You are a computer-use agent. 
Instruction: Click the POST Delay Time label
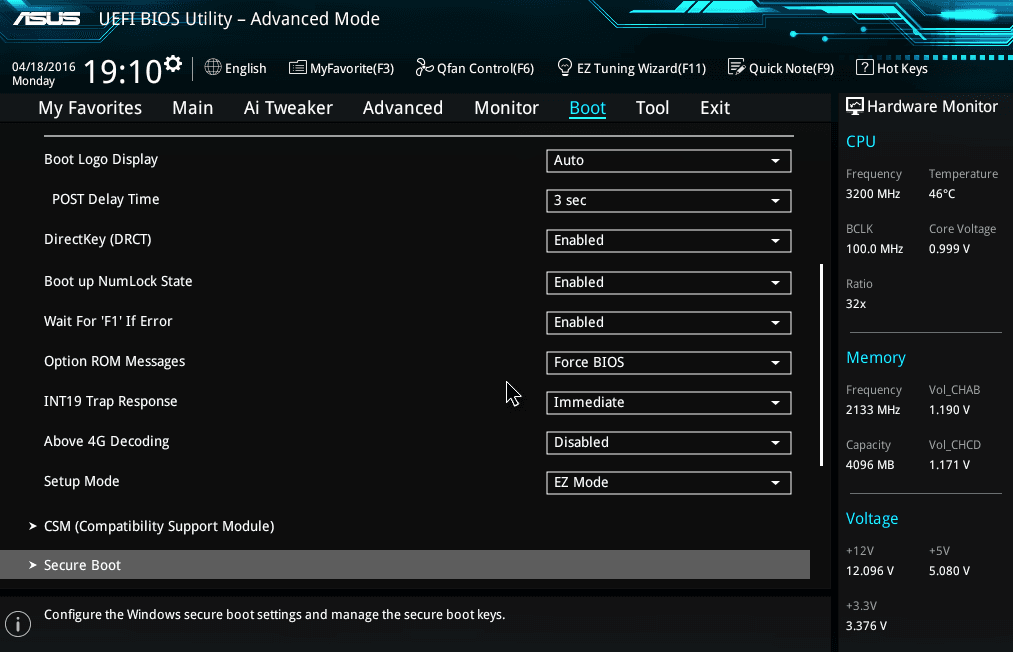click(x=105, y=200)
